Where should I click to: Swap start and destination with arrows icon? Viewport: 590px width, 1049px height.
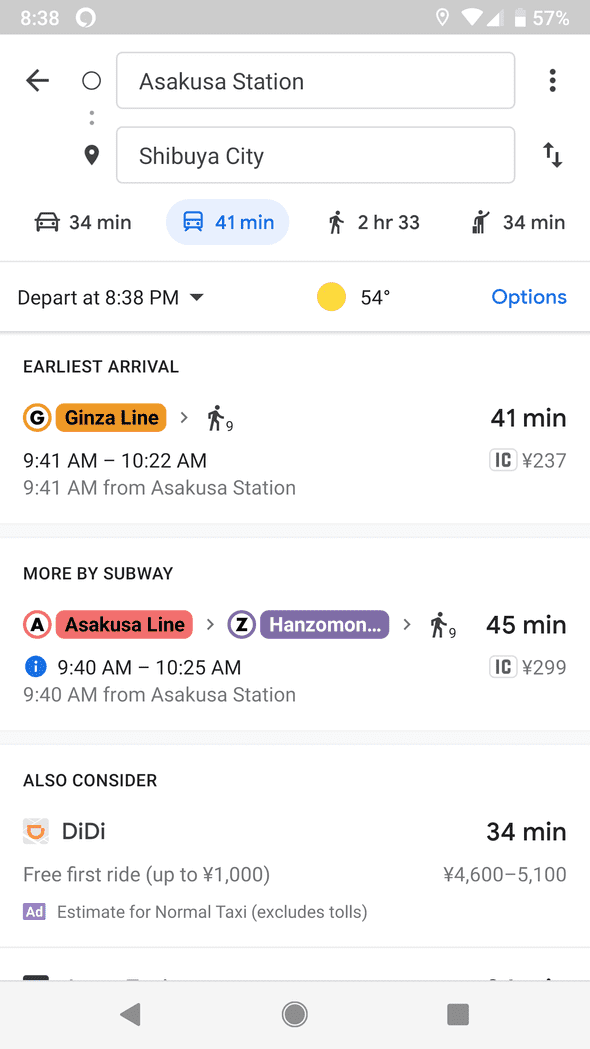552,155
